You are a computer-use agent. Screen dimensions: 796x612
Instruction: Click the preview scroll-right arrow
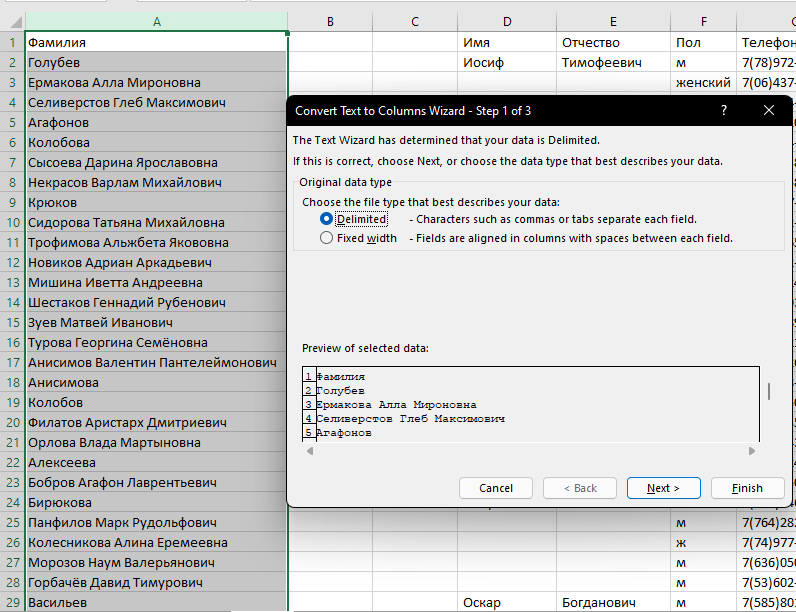click(x=752, y=451)
